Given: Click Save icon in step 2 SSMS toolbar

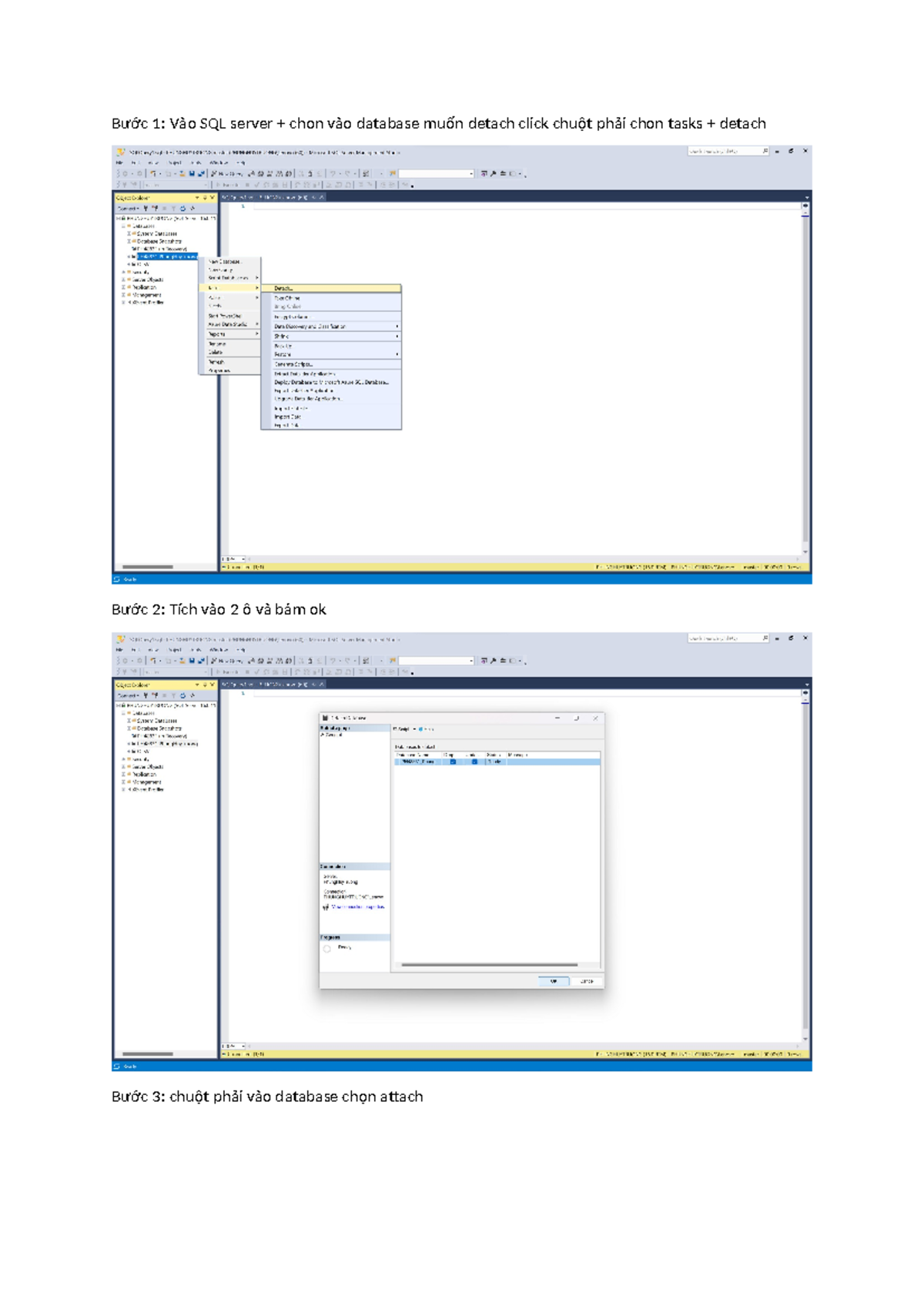Looking at the screenshot, I should click(192, 661).
